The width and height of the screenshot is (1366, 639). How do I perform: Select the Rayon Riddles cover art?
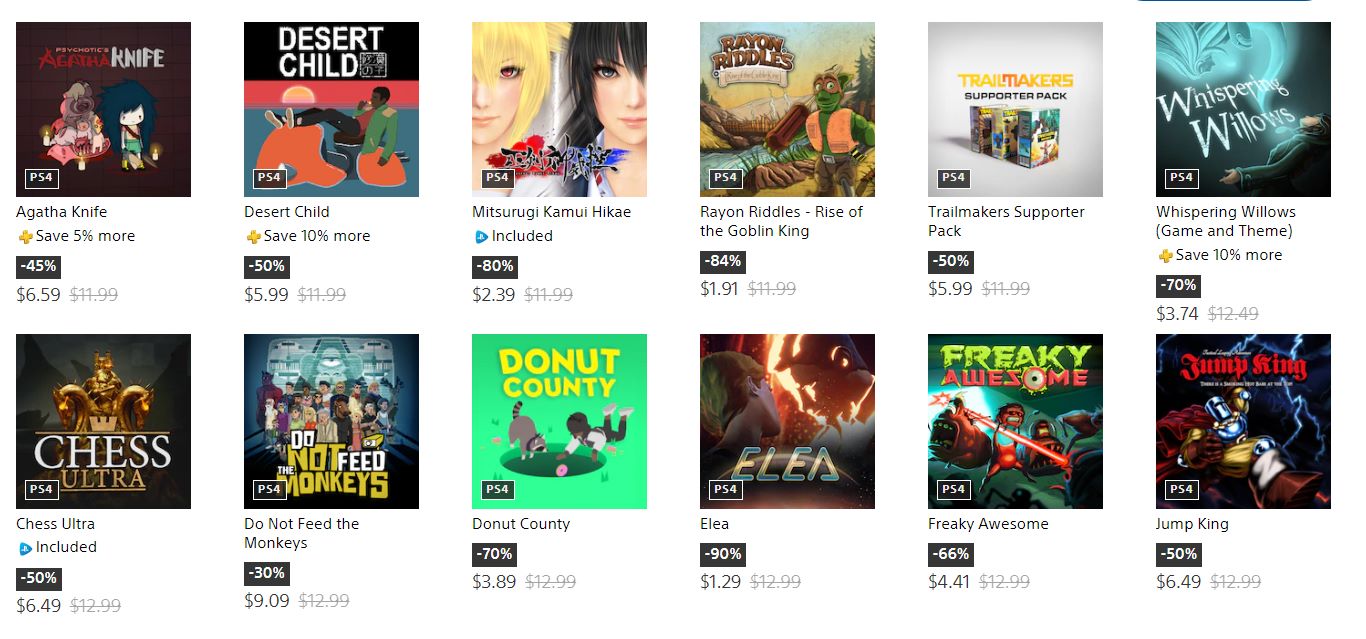(787, 109)
